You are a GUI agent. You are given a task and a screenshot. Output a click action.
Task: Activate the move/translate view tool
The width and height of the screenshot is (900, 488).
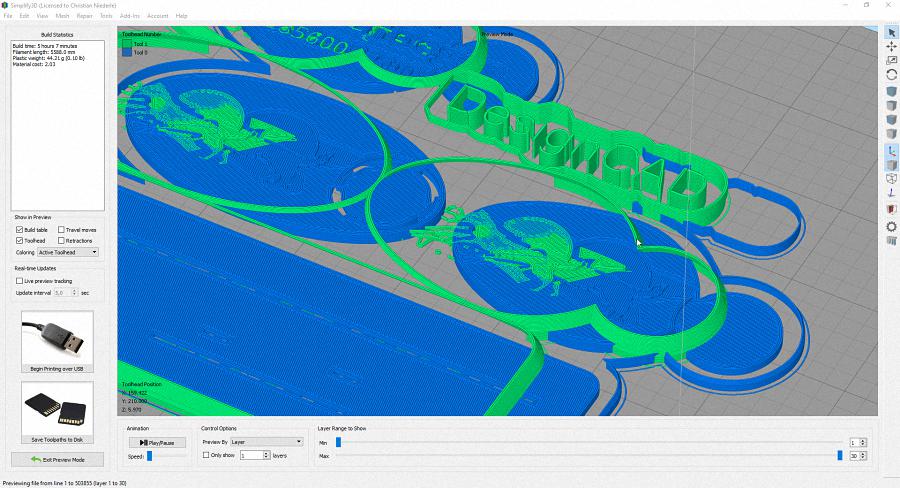click(891, 47)
